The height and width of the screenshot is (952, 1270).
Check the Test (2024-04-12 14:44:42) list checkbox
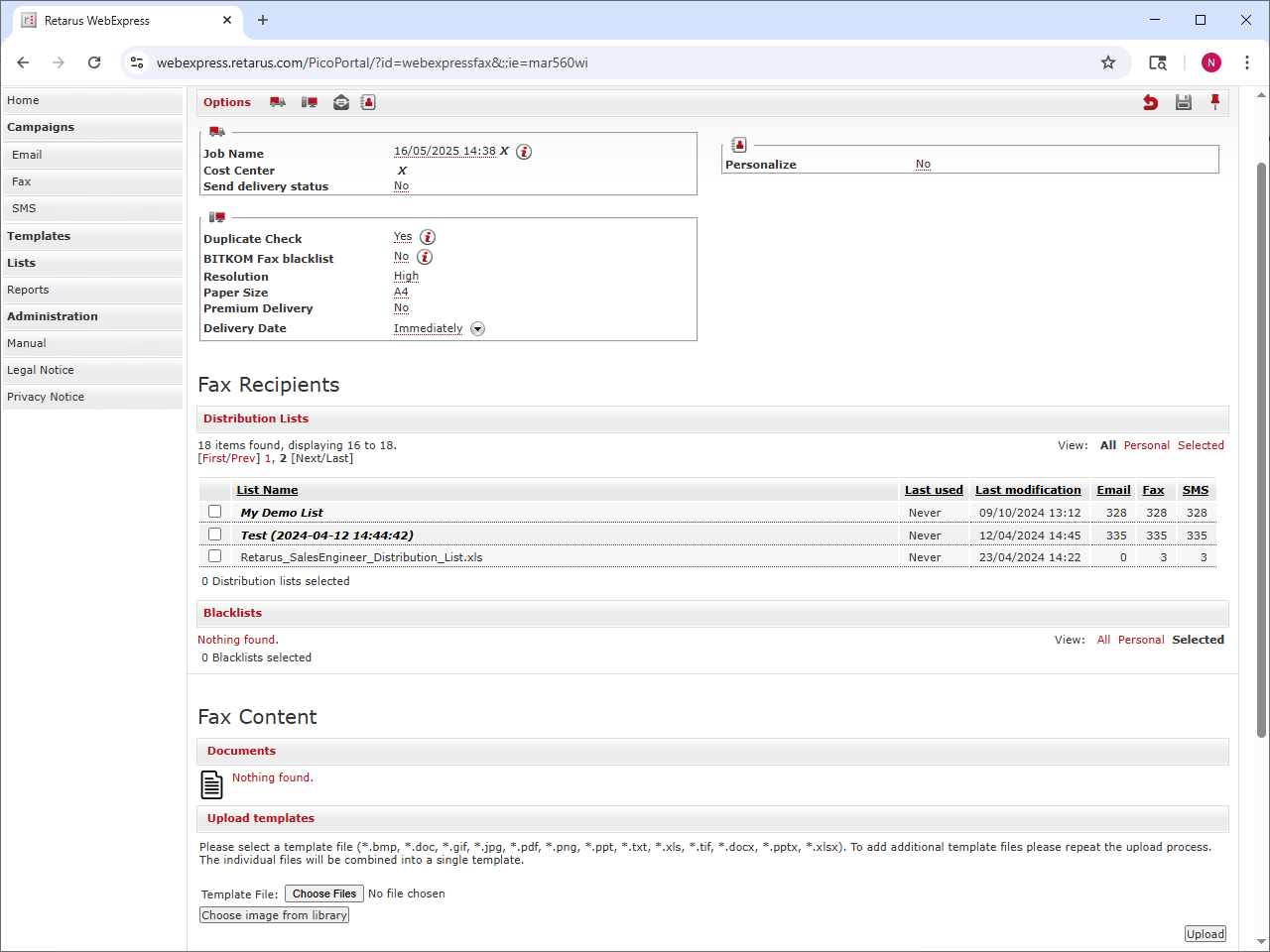[214, 535]
